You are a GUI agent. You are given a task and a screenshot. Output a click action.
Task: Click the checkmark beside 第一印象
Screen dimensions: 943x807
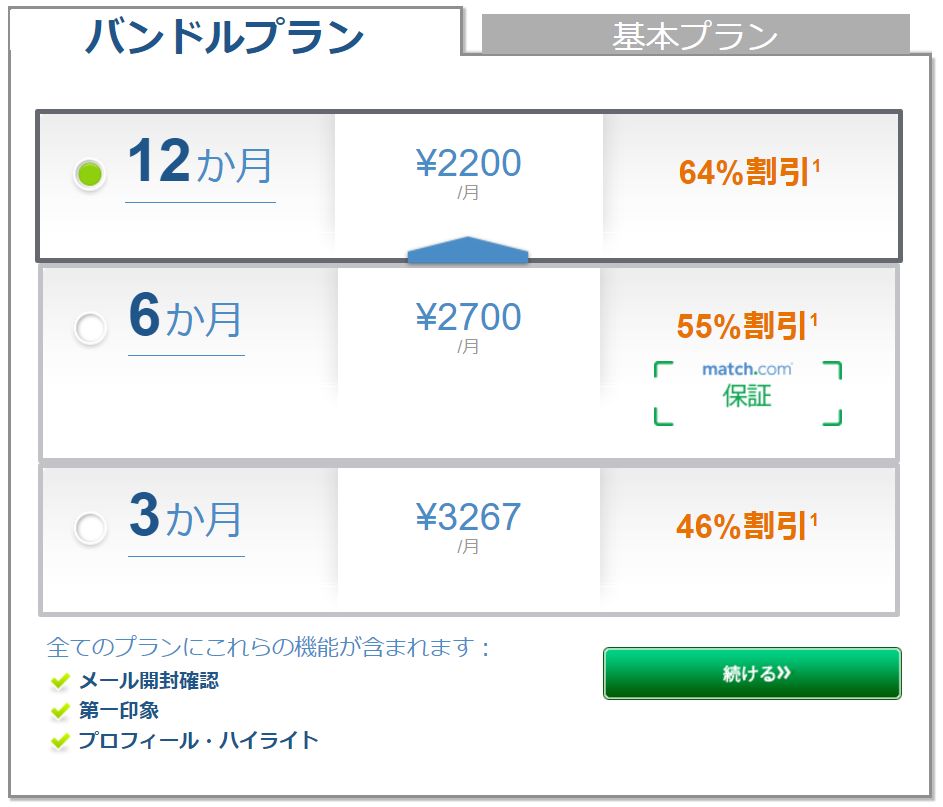tap(60, 712)
